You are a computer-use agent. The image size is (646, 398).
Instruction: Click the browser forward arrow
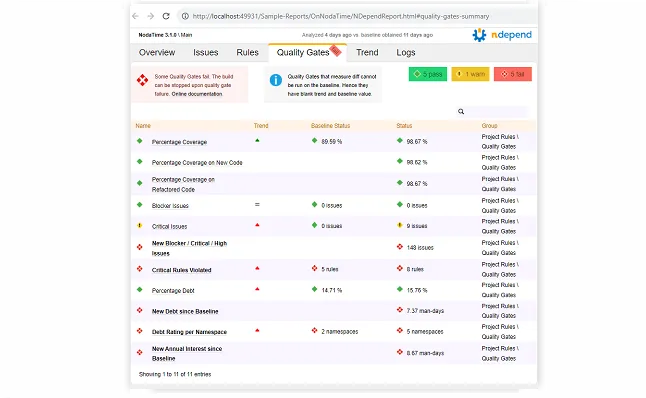(150, 16)
